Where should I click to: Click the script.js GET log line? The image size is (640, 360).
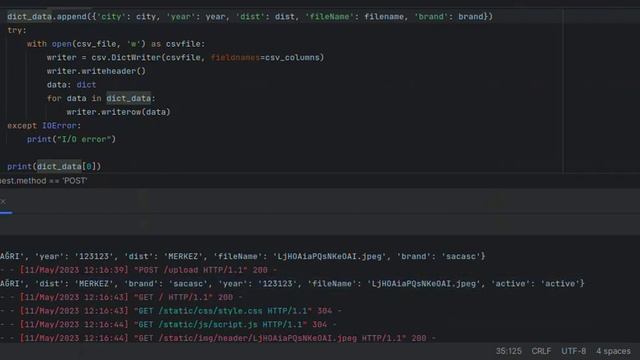pyautogui.click(x=169, y=324)
